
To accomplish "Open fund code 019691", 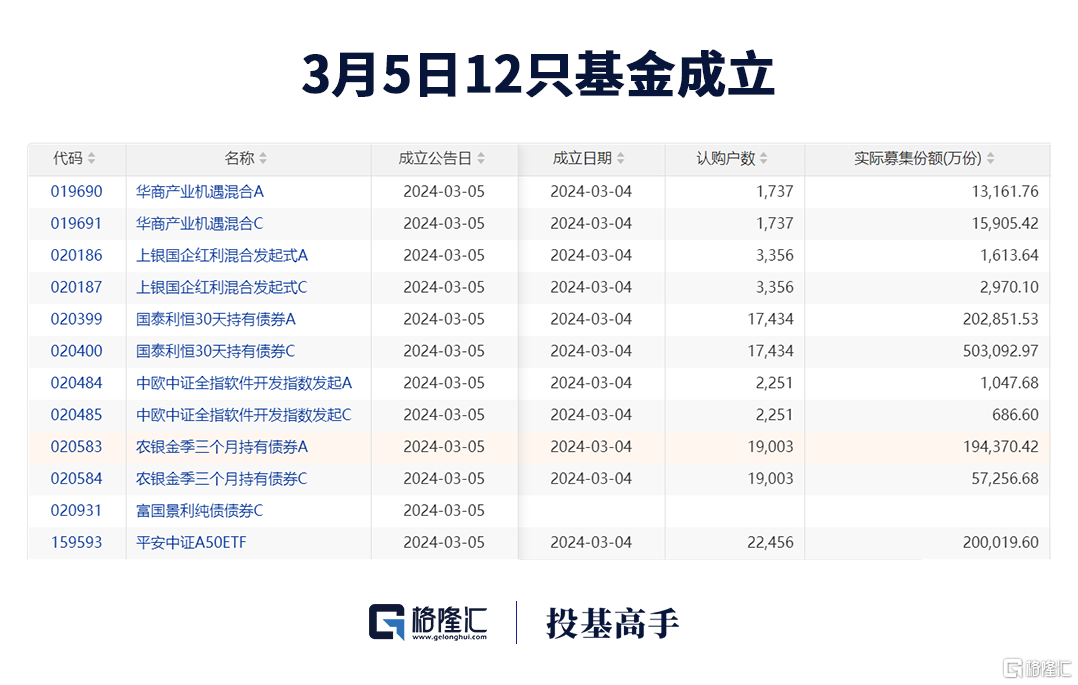I will 76,224.
